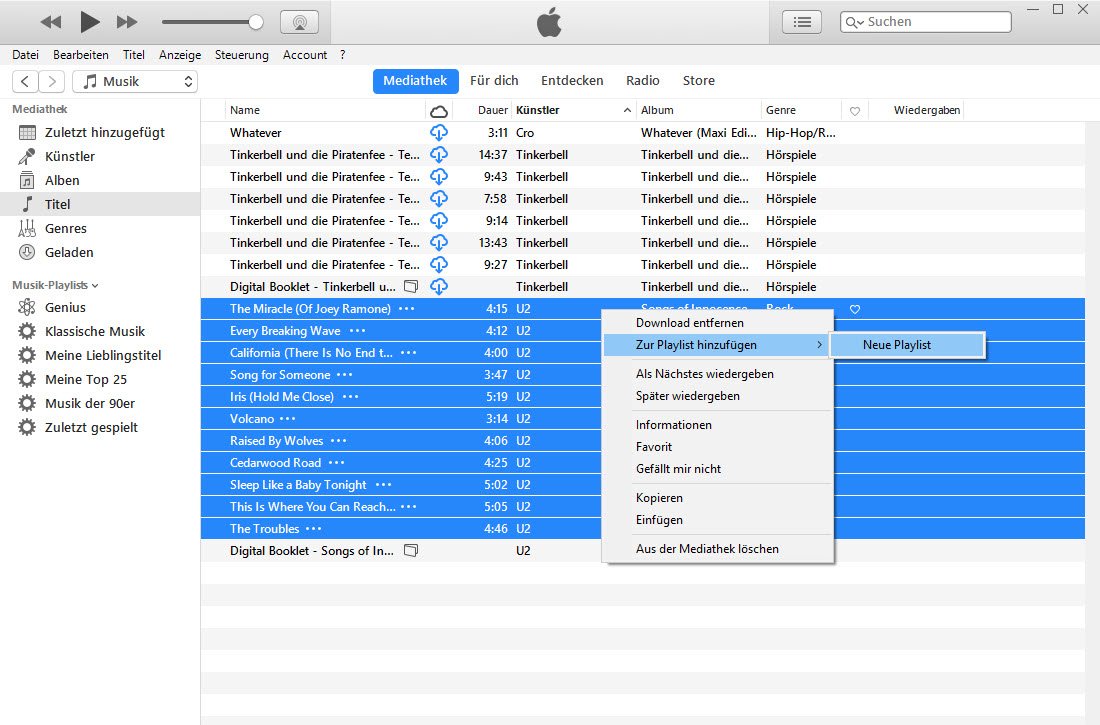The width and height of the screenshot is (1100, 725).
Task: Skip forward to the next track
Action: click(x=127, y=22)
